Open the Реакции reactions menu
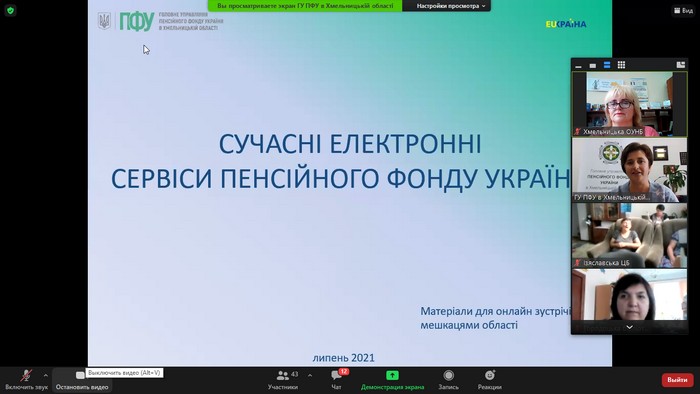This screenshot has height=394, width=700. (x=489, y=380)
